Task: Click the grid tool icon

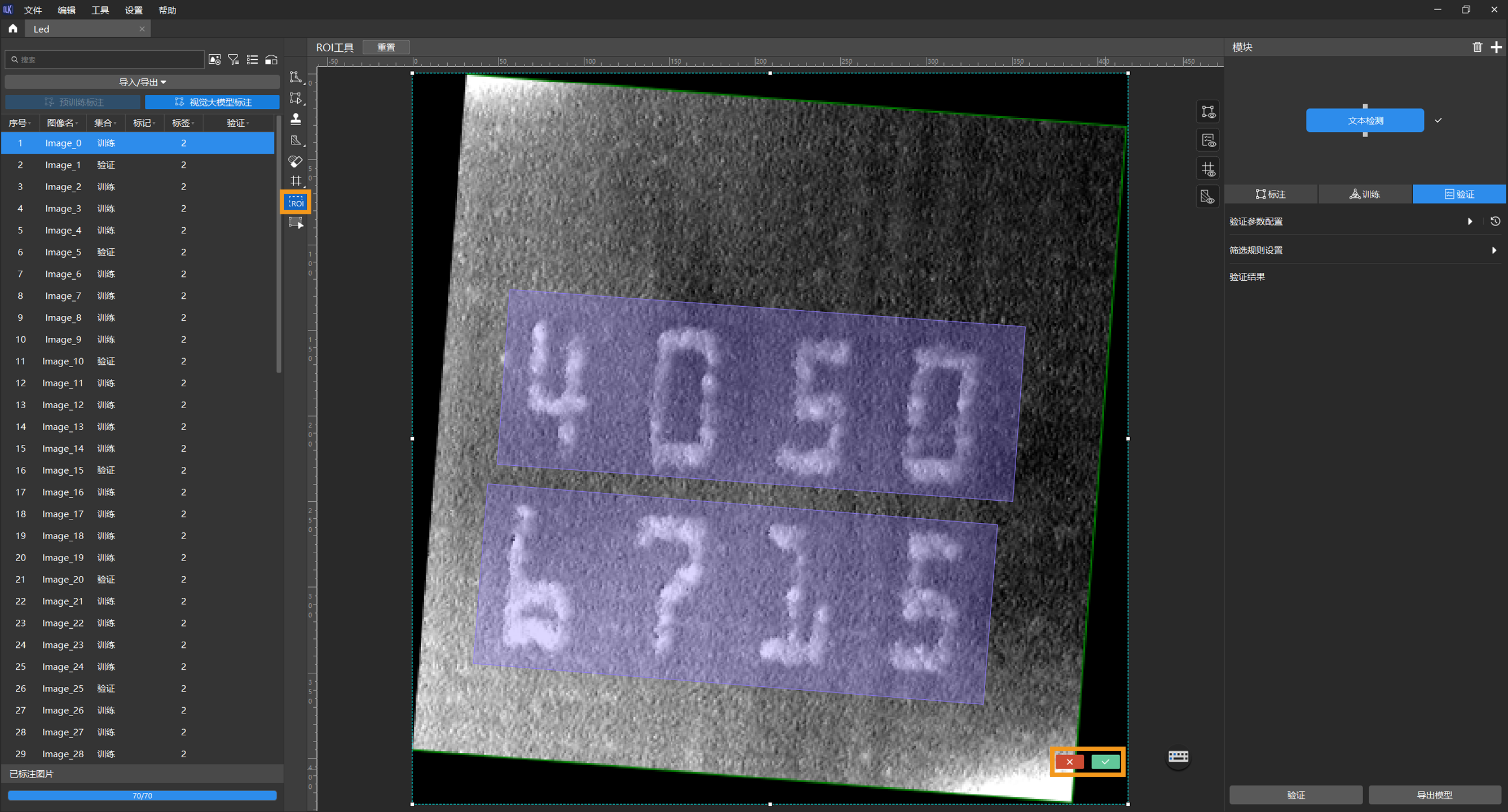Action: coord(296,181)
